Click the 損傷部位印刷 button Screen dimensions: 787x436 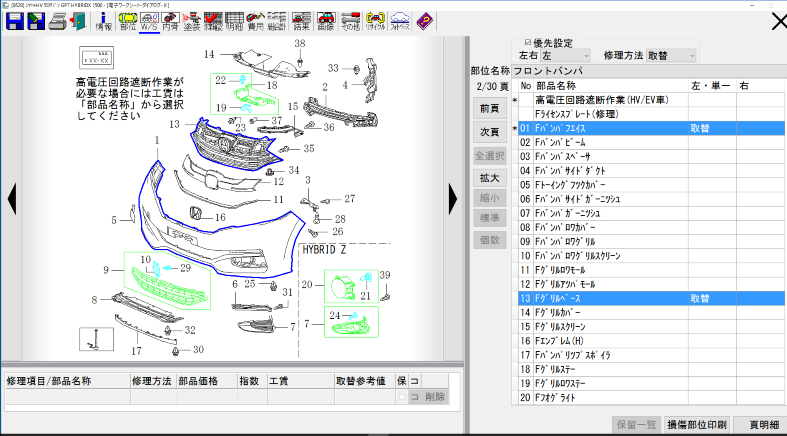click(697, 425)
